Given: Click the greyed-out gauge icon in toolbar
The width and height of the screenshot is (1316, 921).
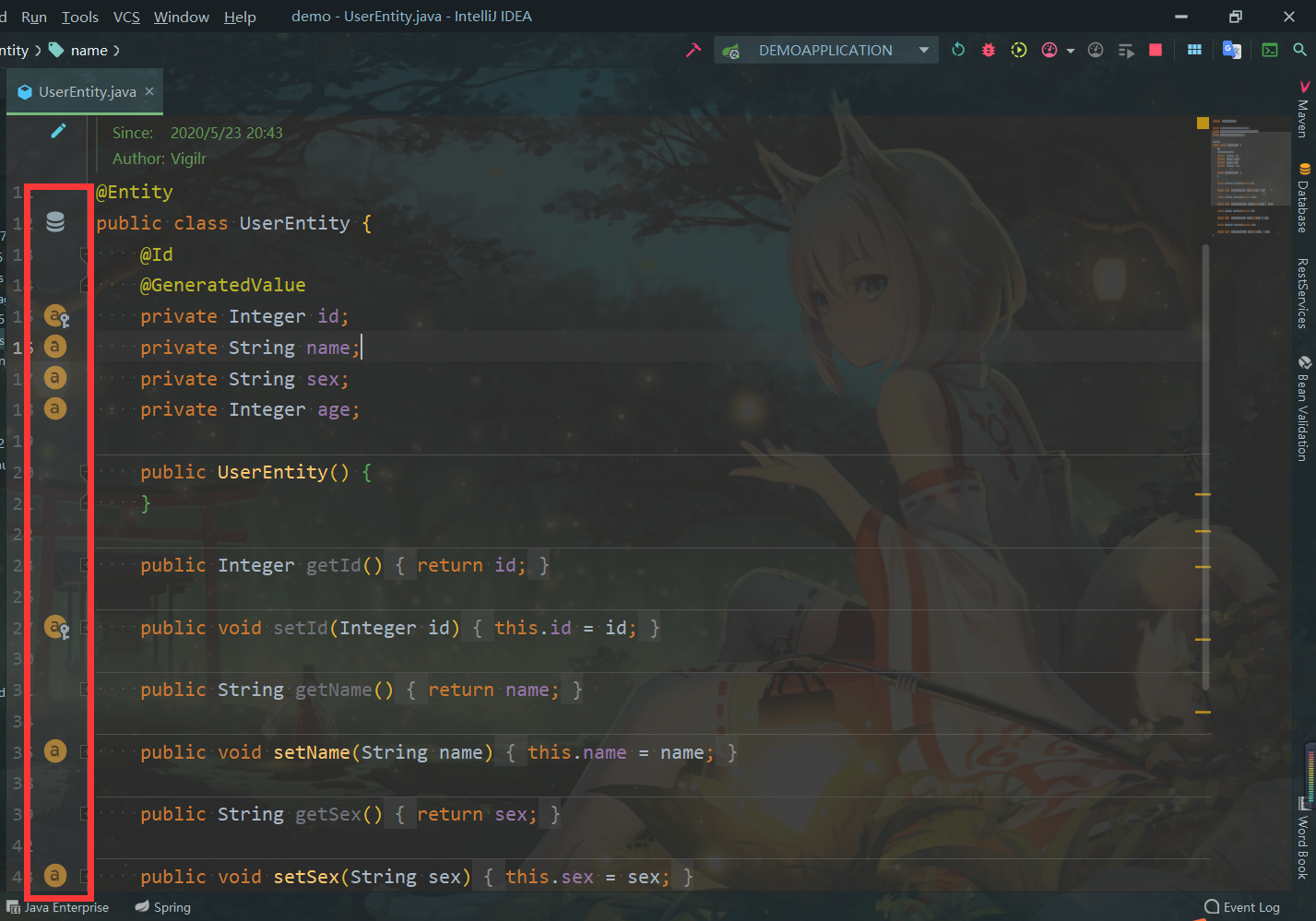Looking at the screenshot, I should click(x=1096, y=50).
